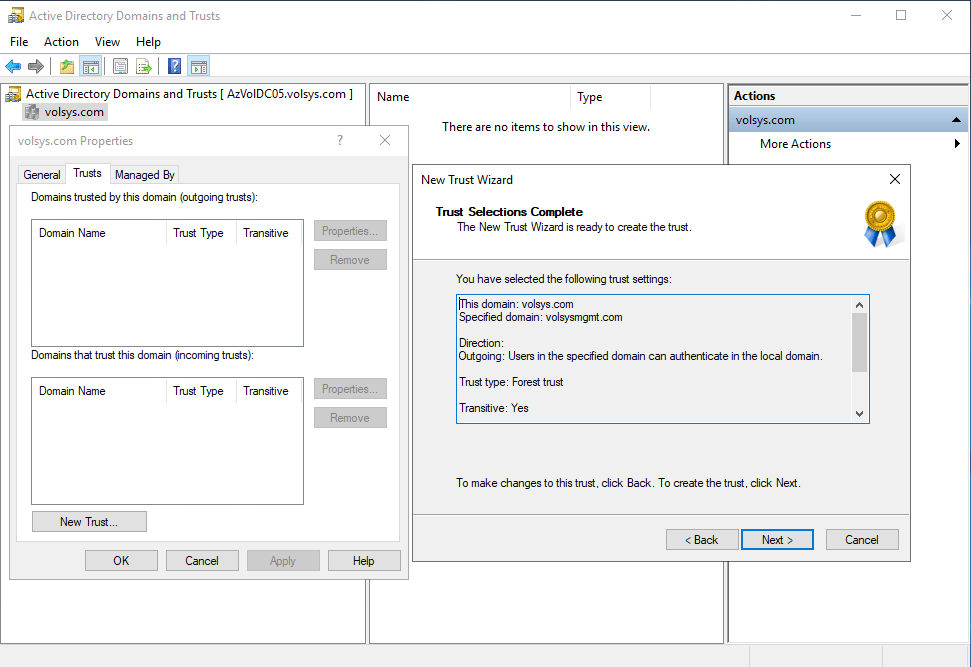971x667 pixels.
Task: Open the Action menu
Action: click(61, 42)
